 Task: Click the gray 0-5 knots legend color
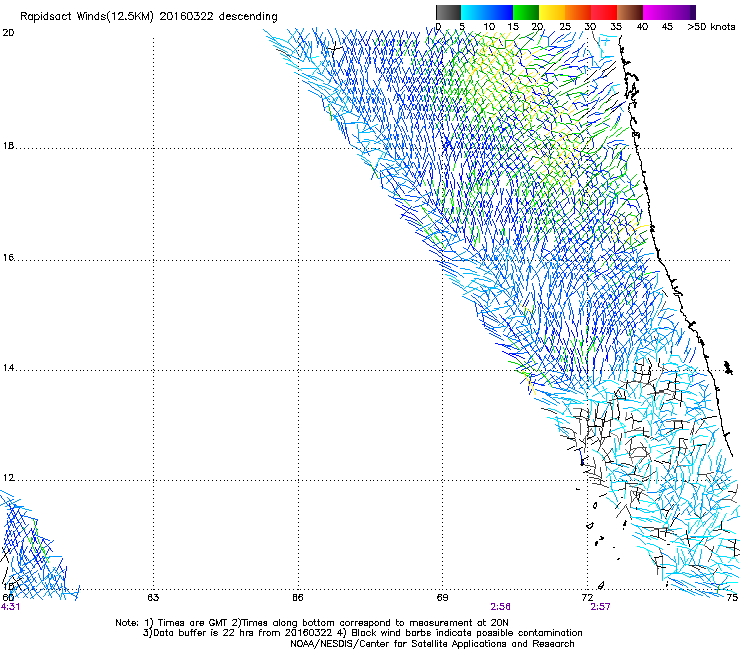pyautogui.click(x=448, y=12)
